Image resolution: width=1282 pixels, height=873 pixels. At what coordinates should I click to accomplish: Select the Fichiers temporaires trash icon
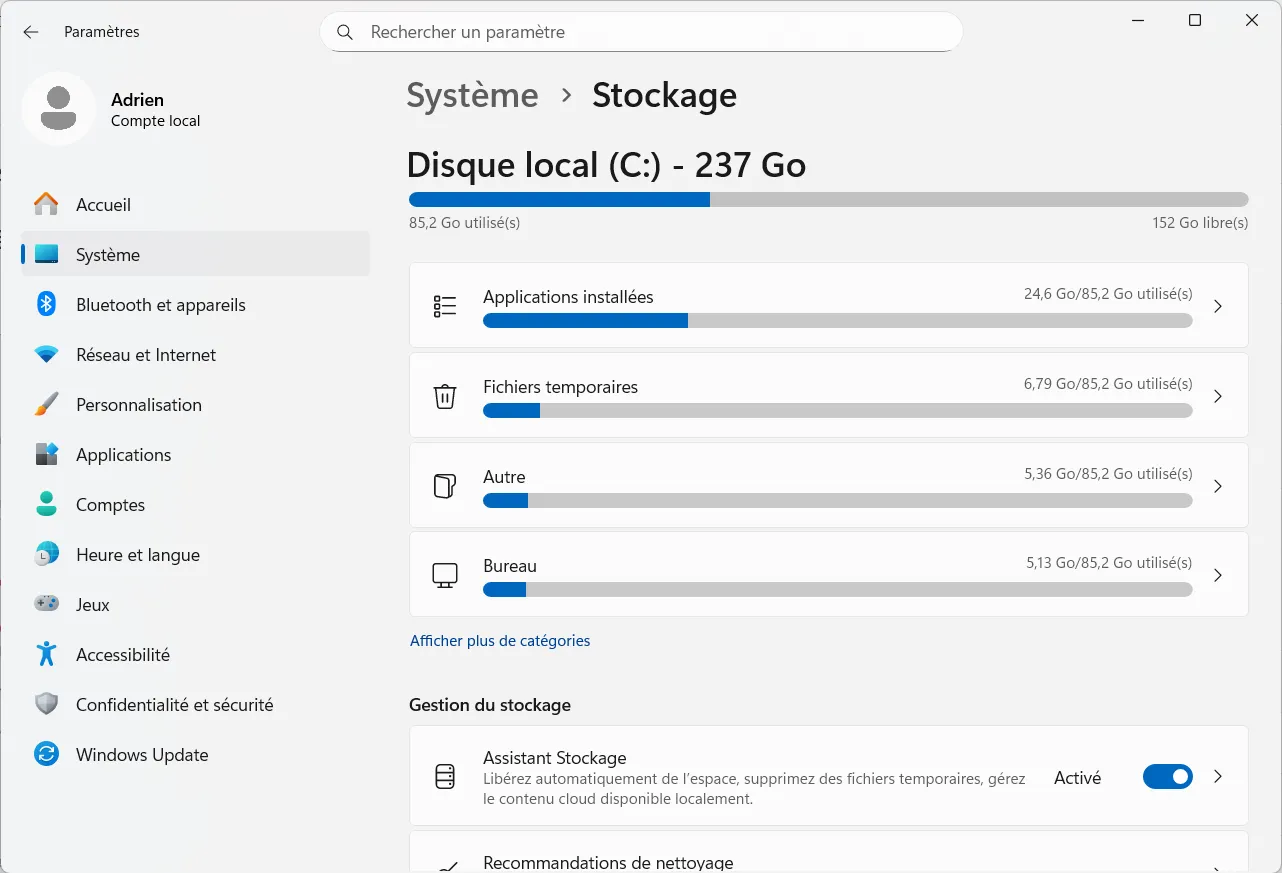point(445,396)
